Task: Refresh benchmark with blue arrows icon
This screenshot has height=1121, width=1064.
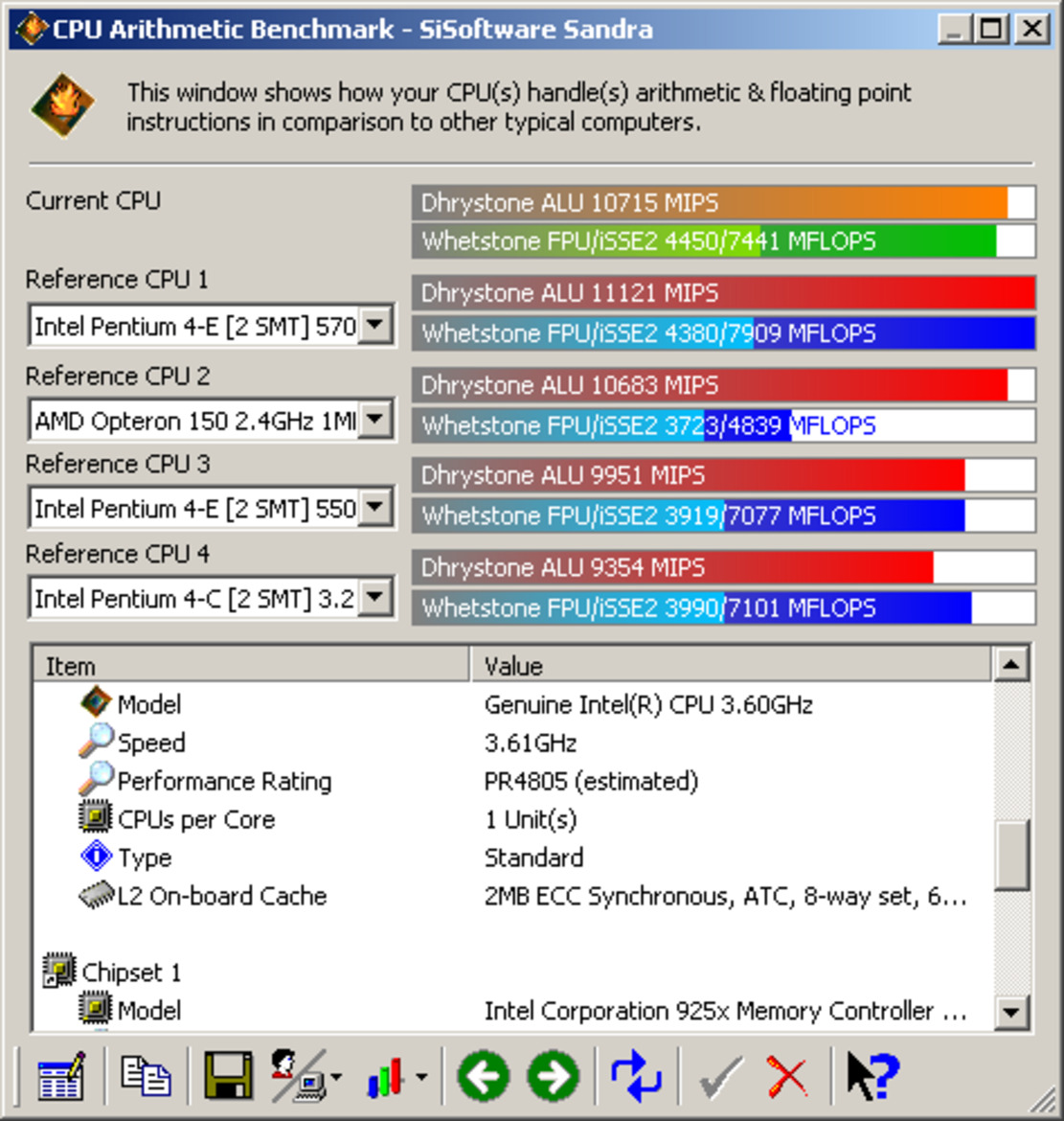Action: pos(635,1075)
